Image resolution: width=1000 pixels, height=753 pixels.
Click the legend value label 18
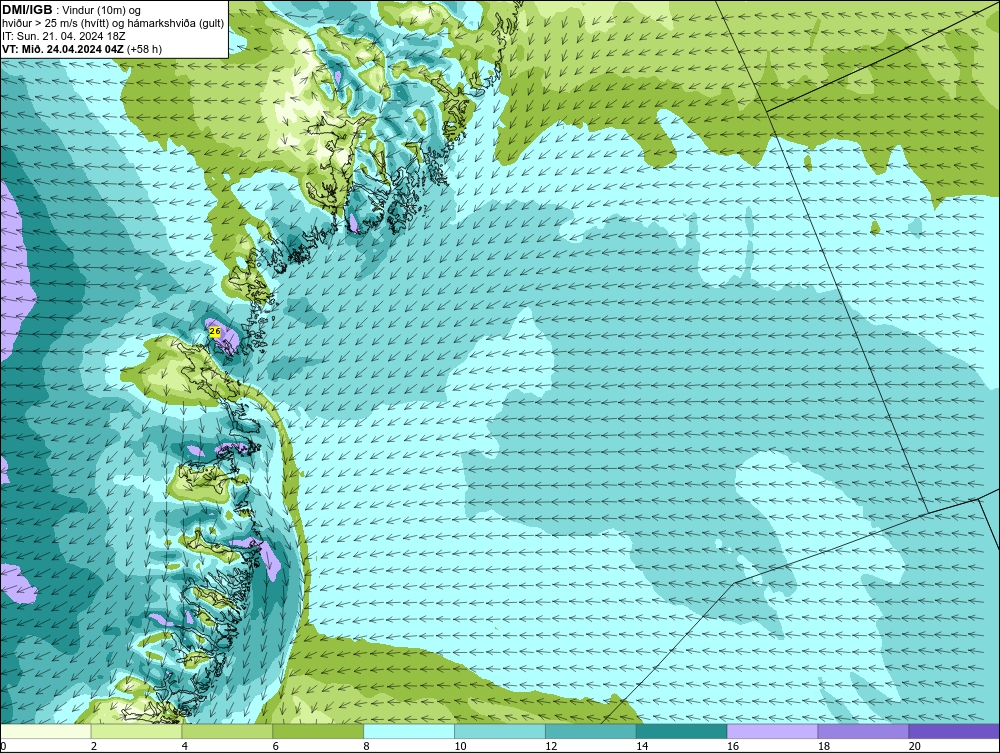click(x=823, y=746)
